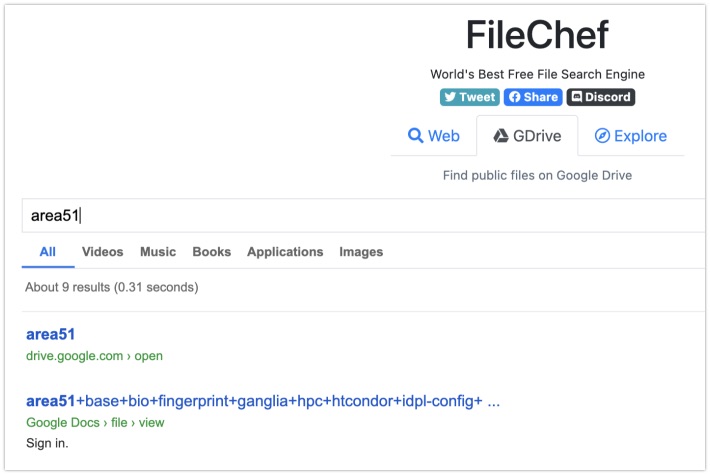Open the area51 result link
The width and height of the screenshot is (710, 475).
coord(50,334)
